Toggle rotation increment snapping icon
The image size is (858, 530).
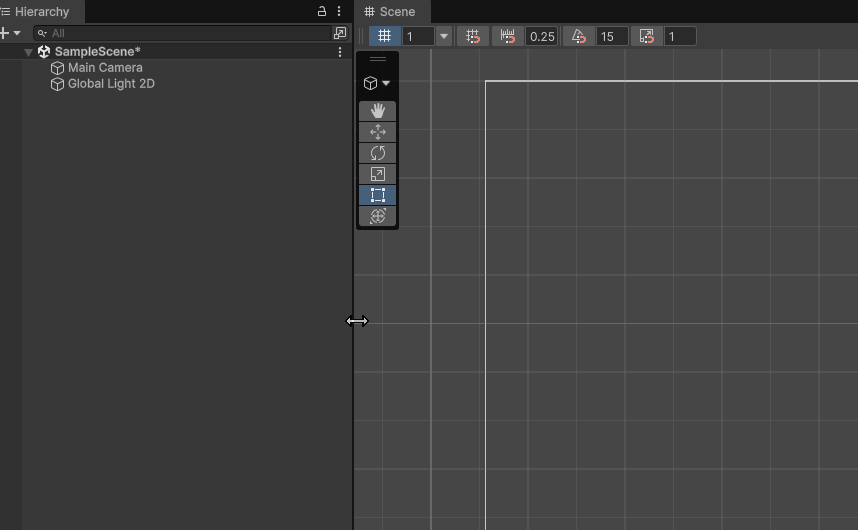pyautogui.click(x=578, y=37)
